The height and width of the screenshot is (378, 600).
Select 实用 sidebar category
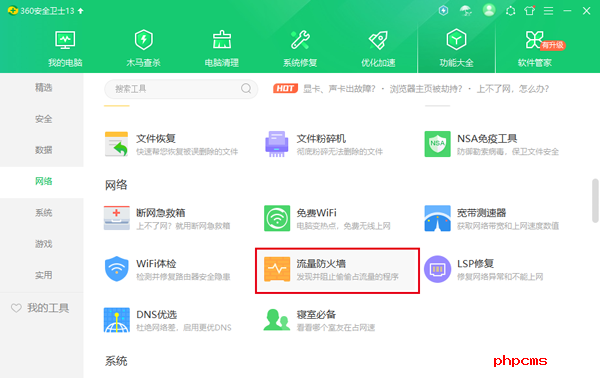click(x=44, y=275)
